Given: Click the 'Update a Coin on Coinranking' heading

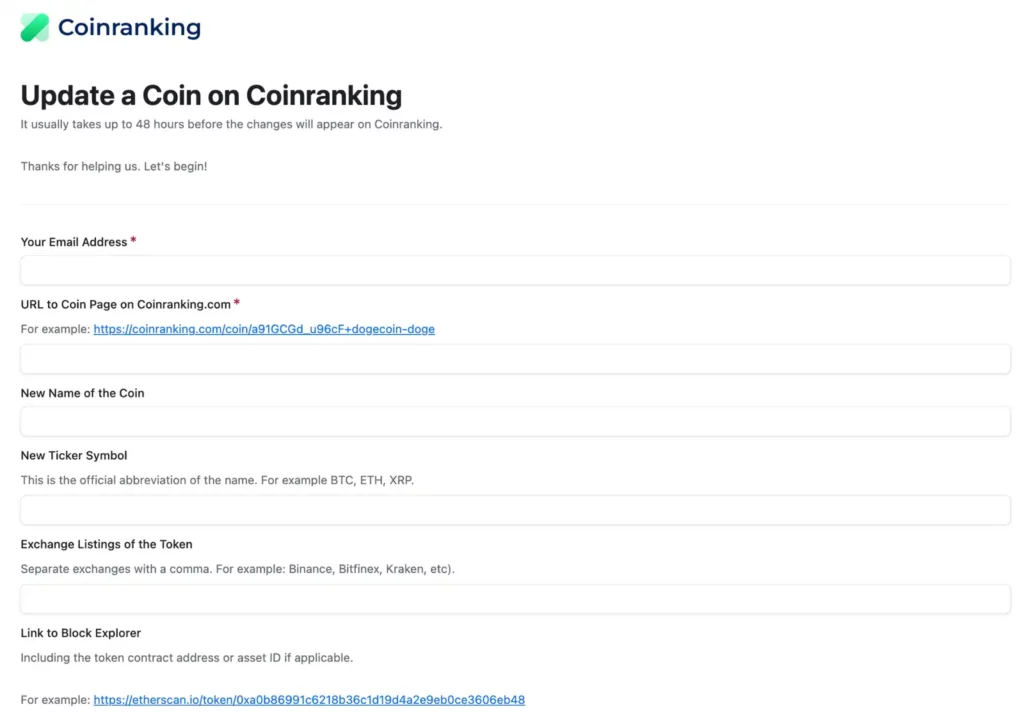Looking at the screenshot, I should click(211, 95).
